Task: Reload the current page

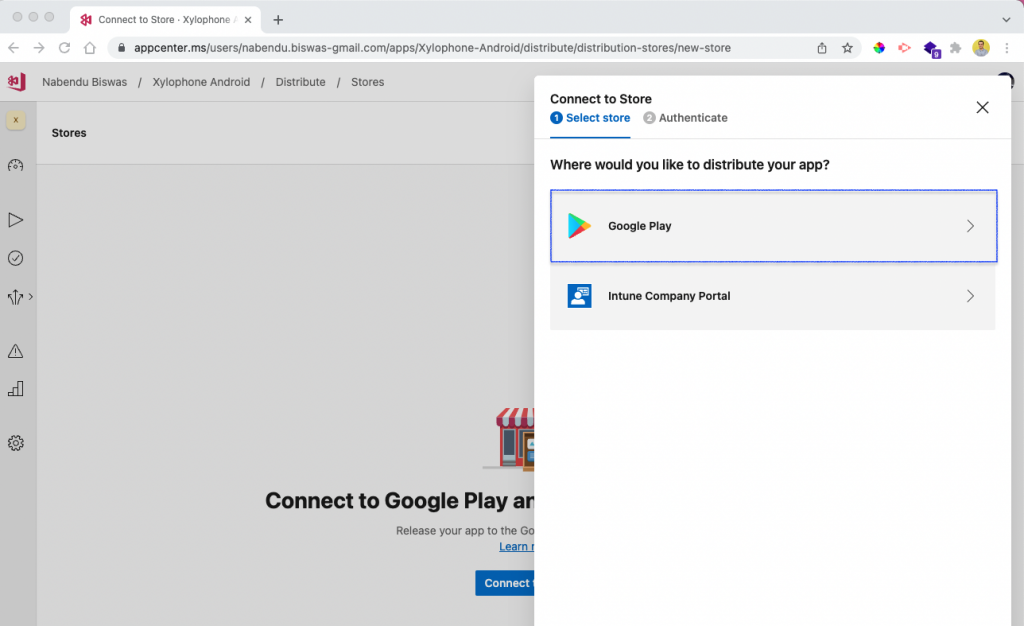Action: (x=65, y=48)
